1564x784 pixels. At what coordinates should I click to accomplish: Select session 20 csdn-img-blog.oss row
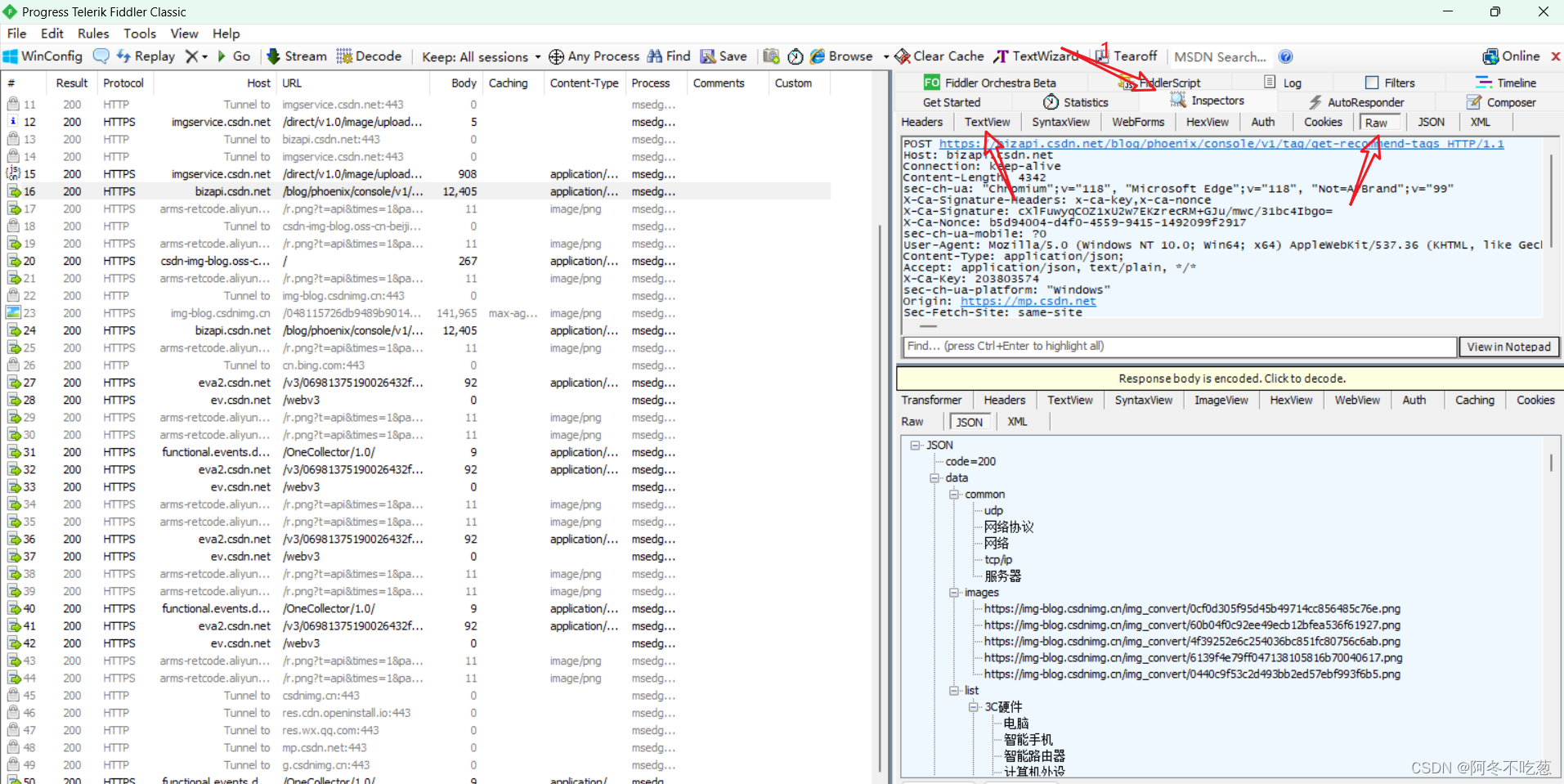point(417,261)
